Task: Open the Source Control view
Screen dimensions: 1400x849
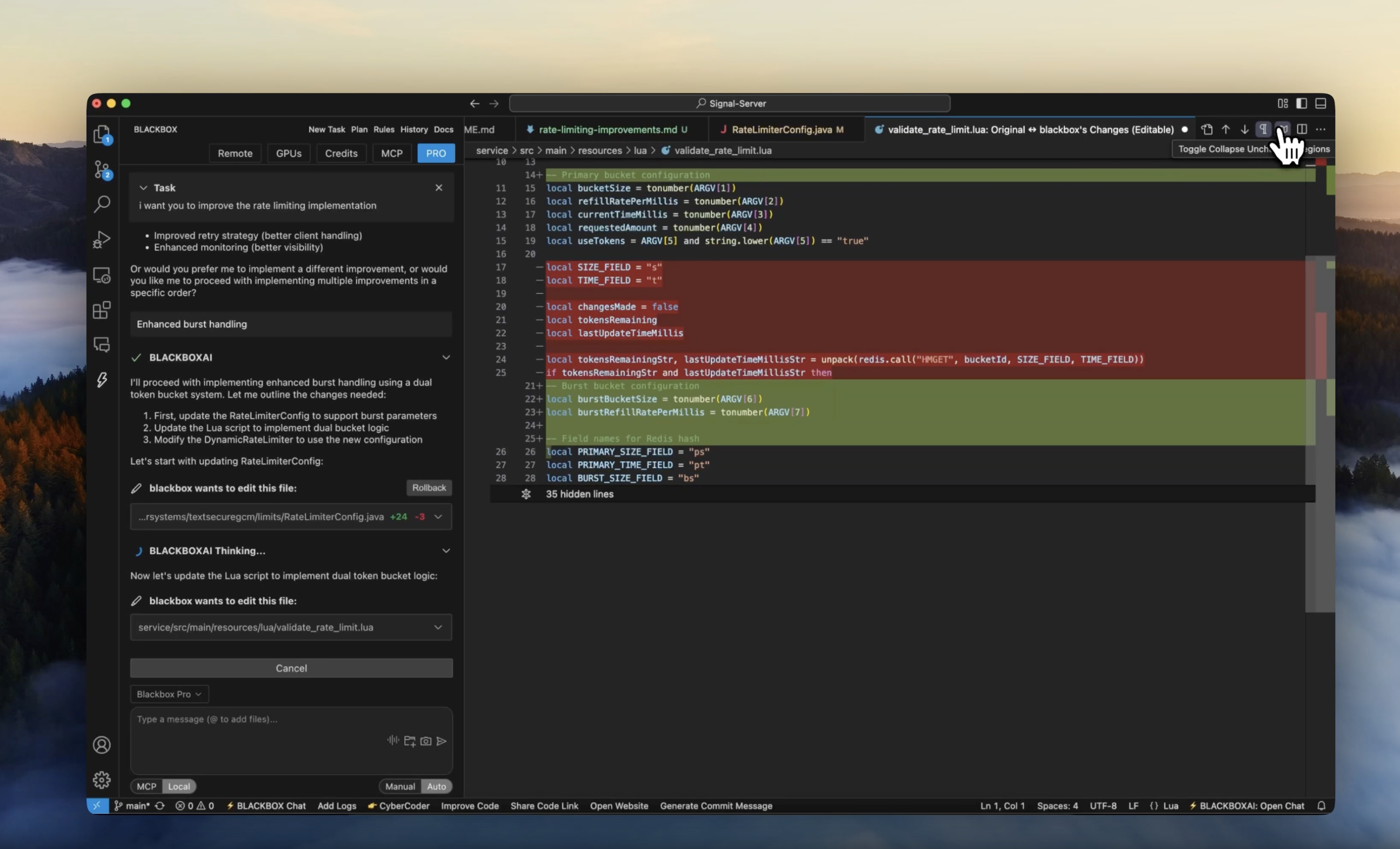Action: [102, 169]
